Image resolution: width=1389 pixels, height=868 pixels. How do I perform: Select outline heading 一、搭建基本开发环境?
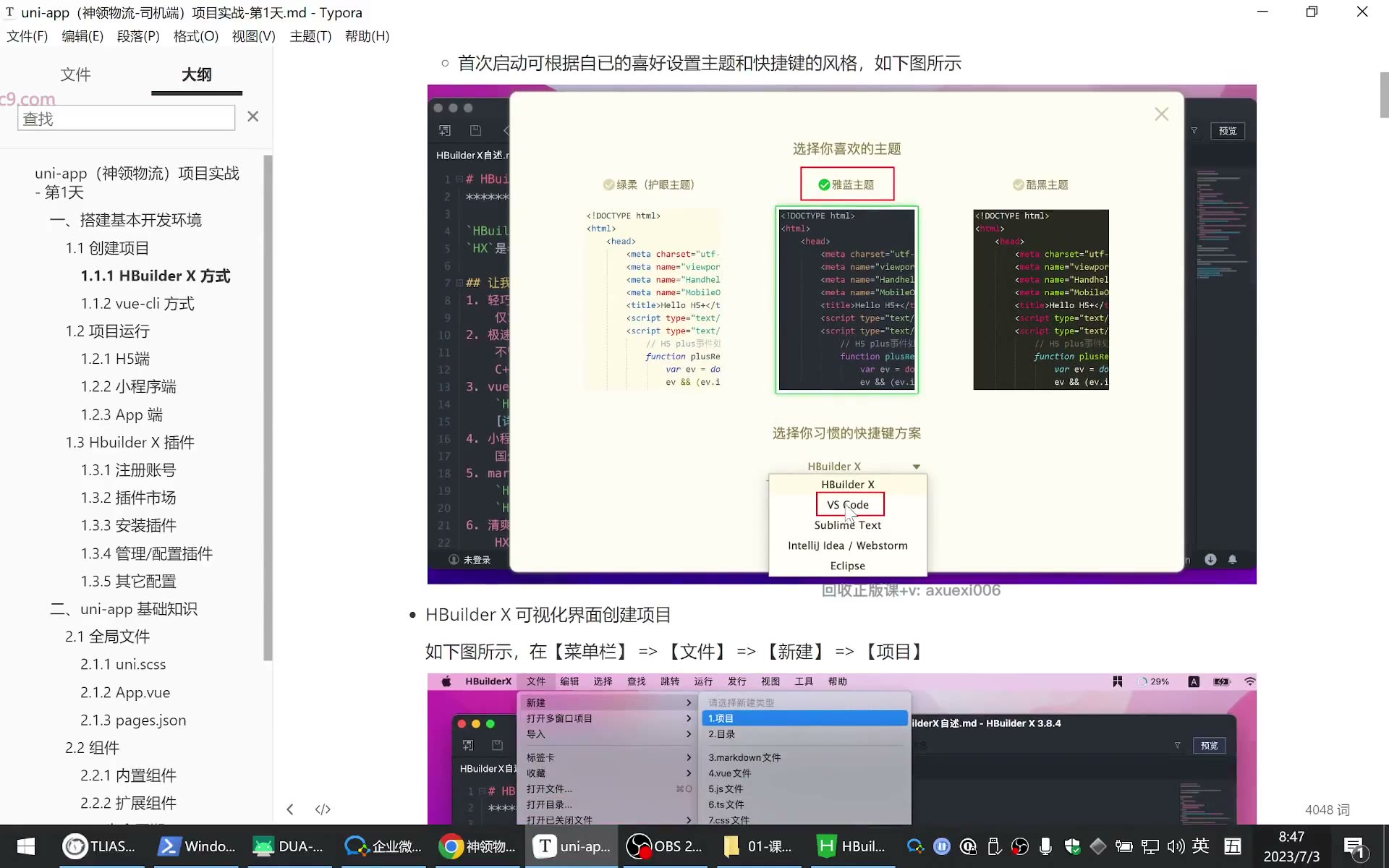point(126,220)
